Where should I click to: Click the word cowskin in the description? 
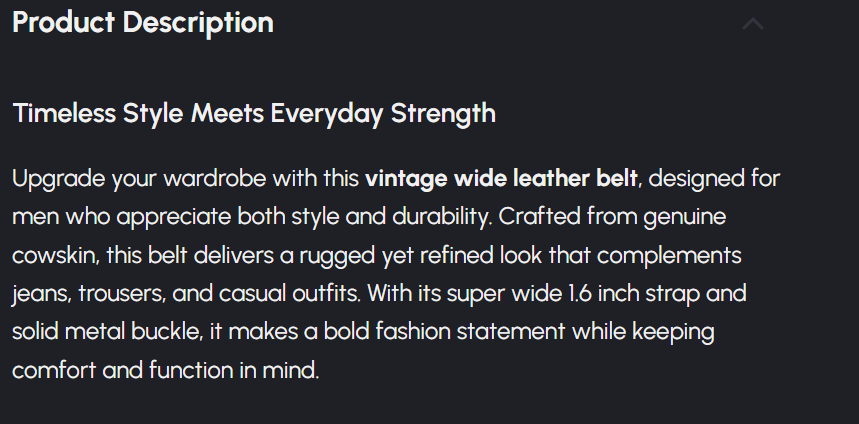point(53,256)
